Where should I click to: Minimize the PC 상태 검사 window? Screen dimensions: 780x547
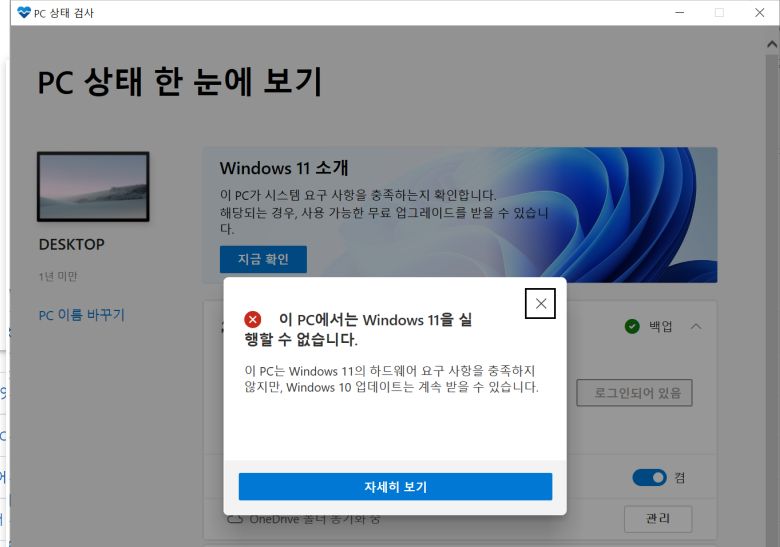(x=680, y=12)
